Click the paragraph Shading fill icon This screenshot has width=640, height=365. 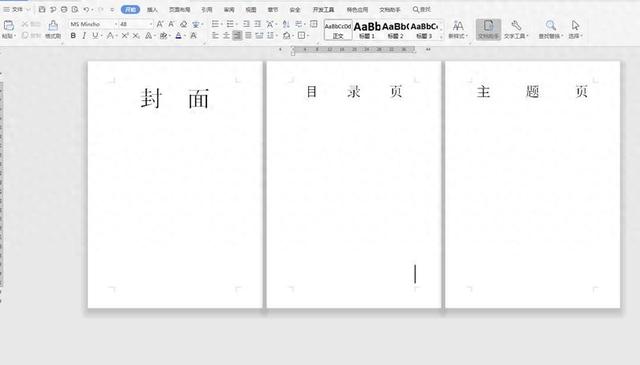point(287,36)
